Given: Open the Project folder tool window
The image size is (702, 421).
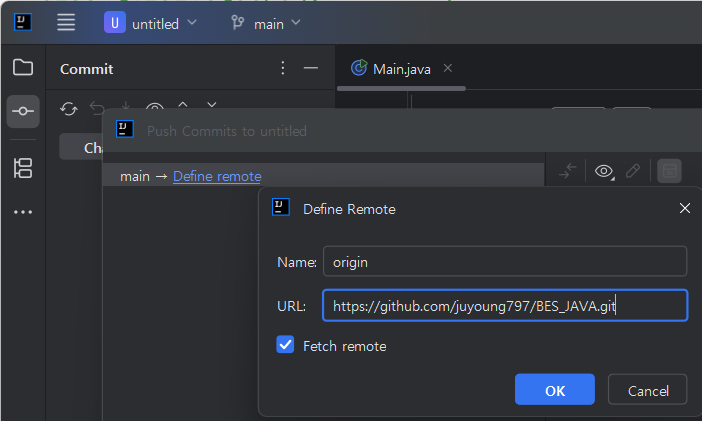Looking at the screenshot, I should [x=23, y=68].
